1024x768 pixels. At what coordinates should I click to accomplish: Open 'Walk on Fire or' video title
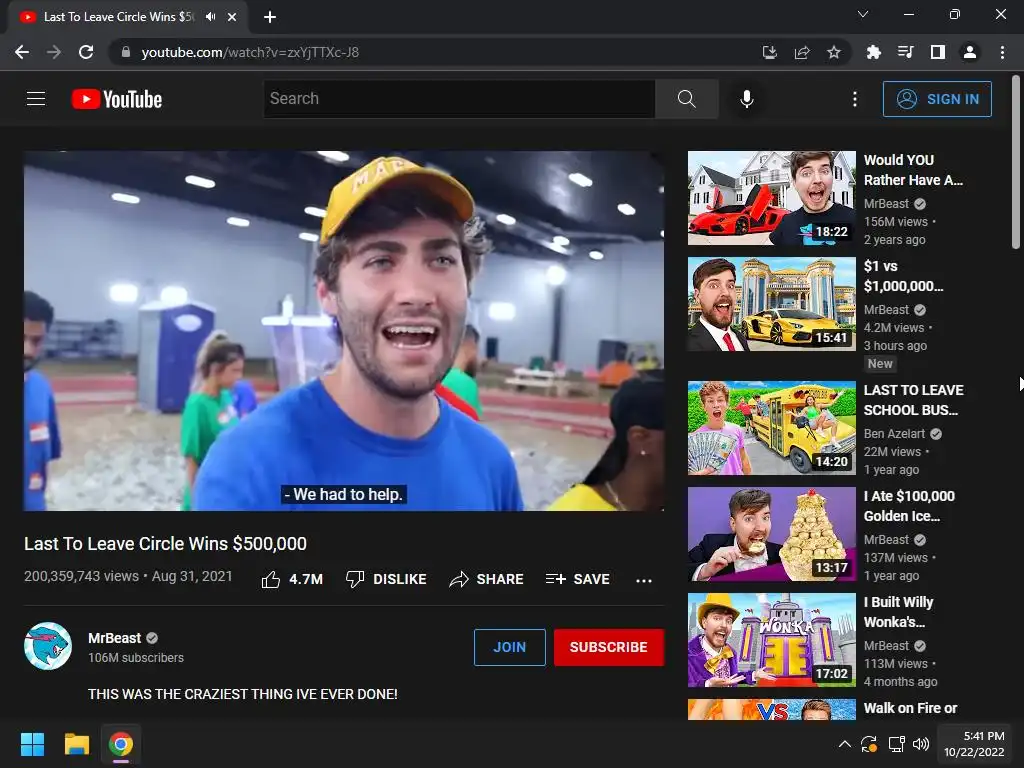pyautogui.click(x=910, y=708)
